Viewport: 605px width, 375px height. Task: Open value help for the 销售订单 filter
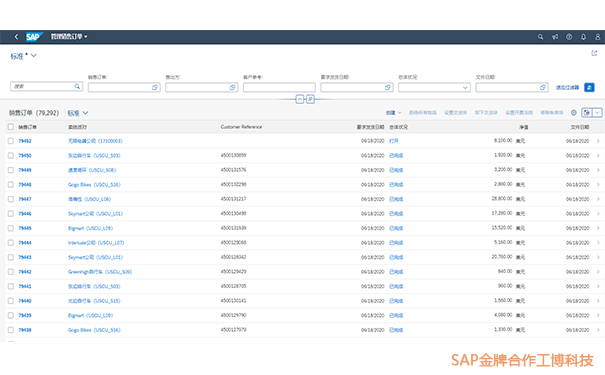pyautogui.click(x=155, y=88)
